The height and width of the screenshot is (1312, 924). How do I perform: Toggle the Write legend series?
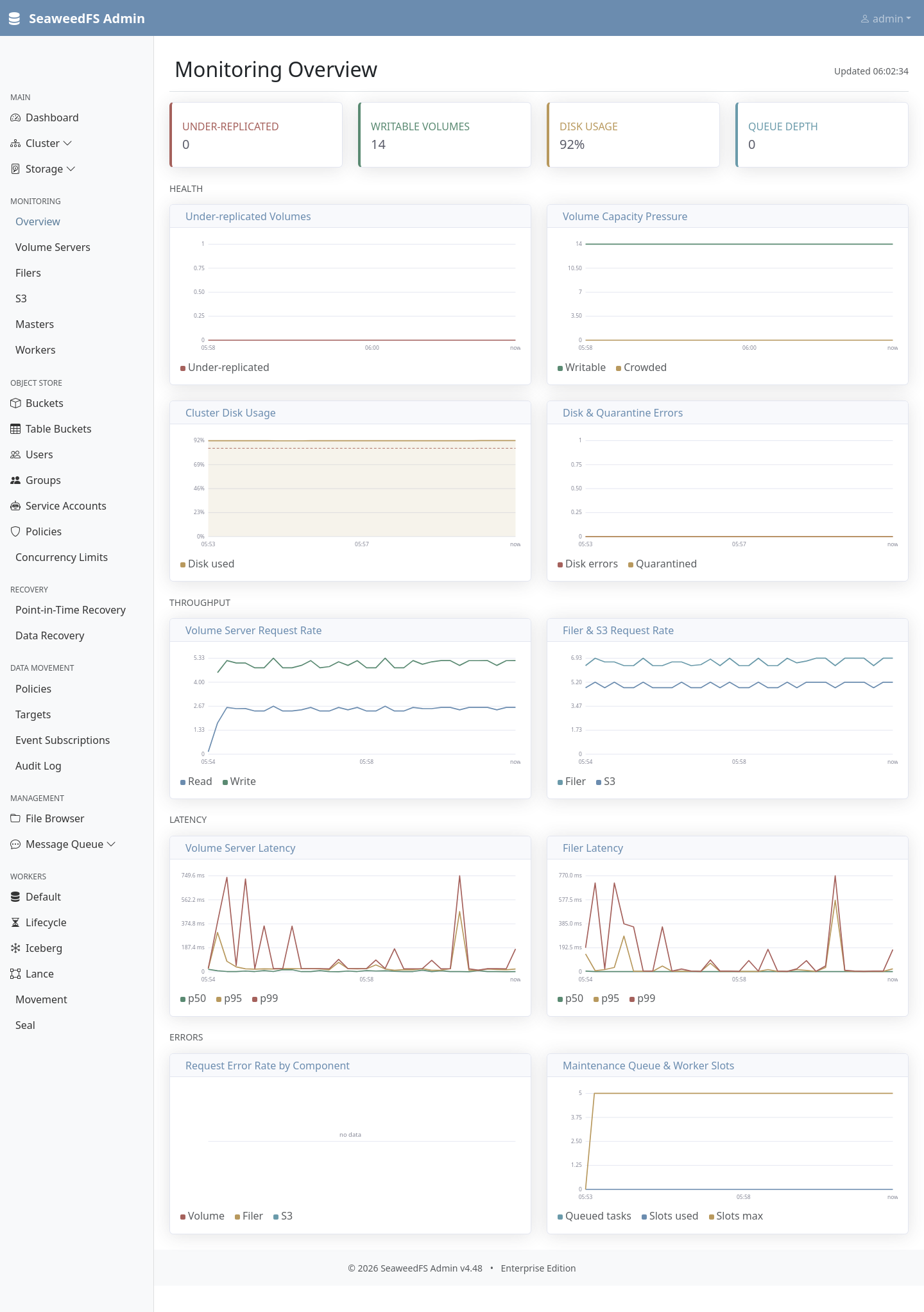(239, 781)
